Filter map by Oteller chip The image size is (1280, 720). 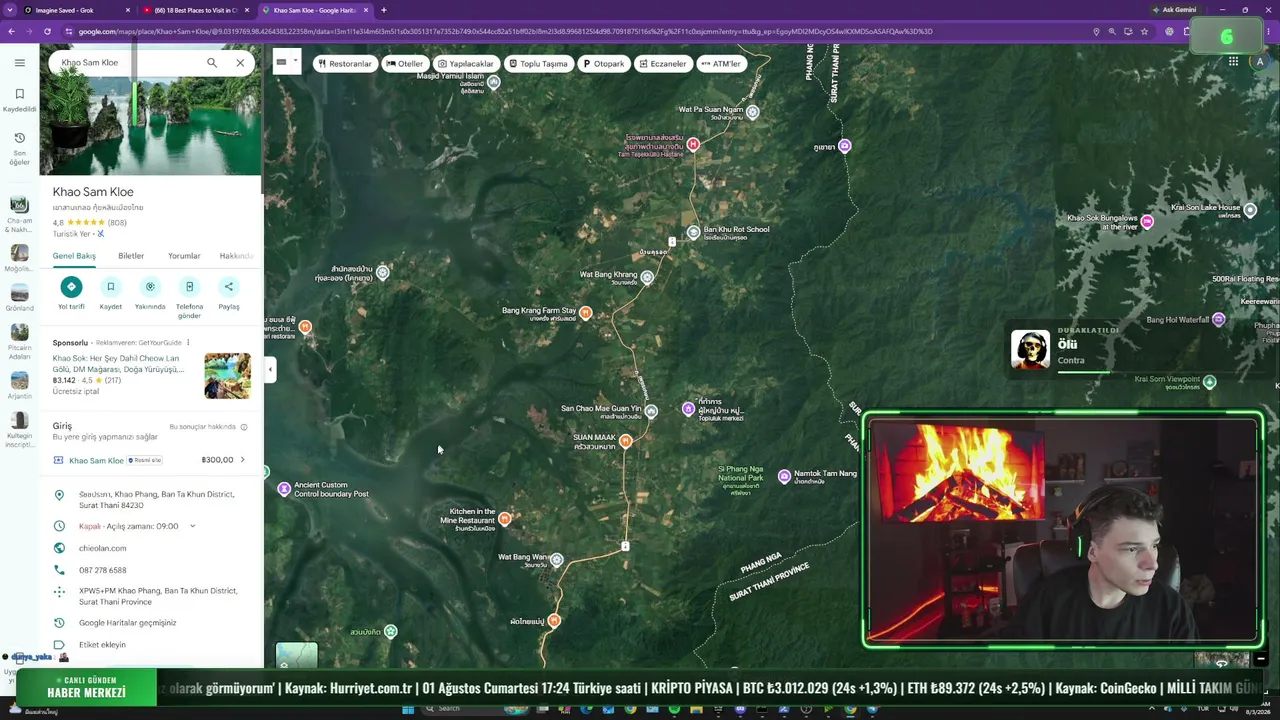click(x=405, y=64)
